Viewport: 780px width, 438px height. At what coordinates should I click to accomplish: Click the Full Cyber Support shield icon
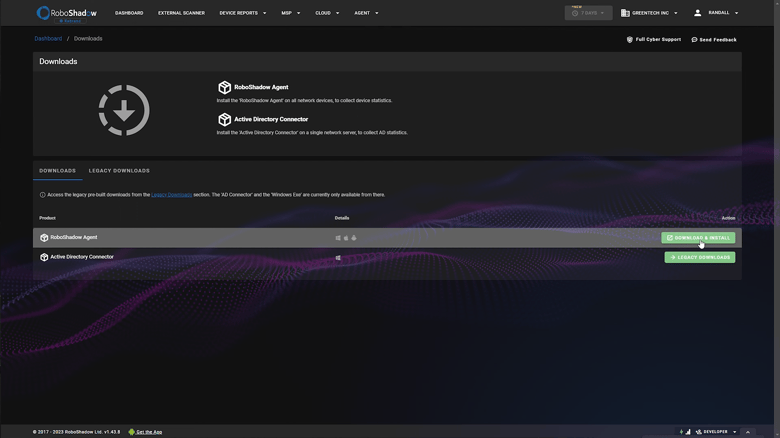[x=629, y=39]
